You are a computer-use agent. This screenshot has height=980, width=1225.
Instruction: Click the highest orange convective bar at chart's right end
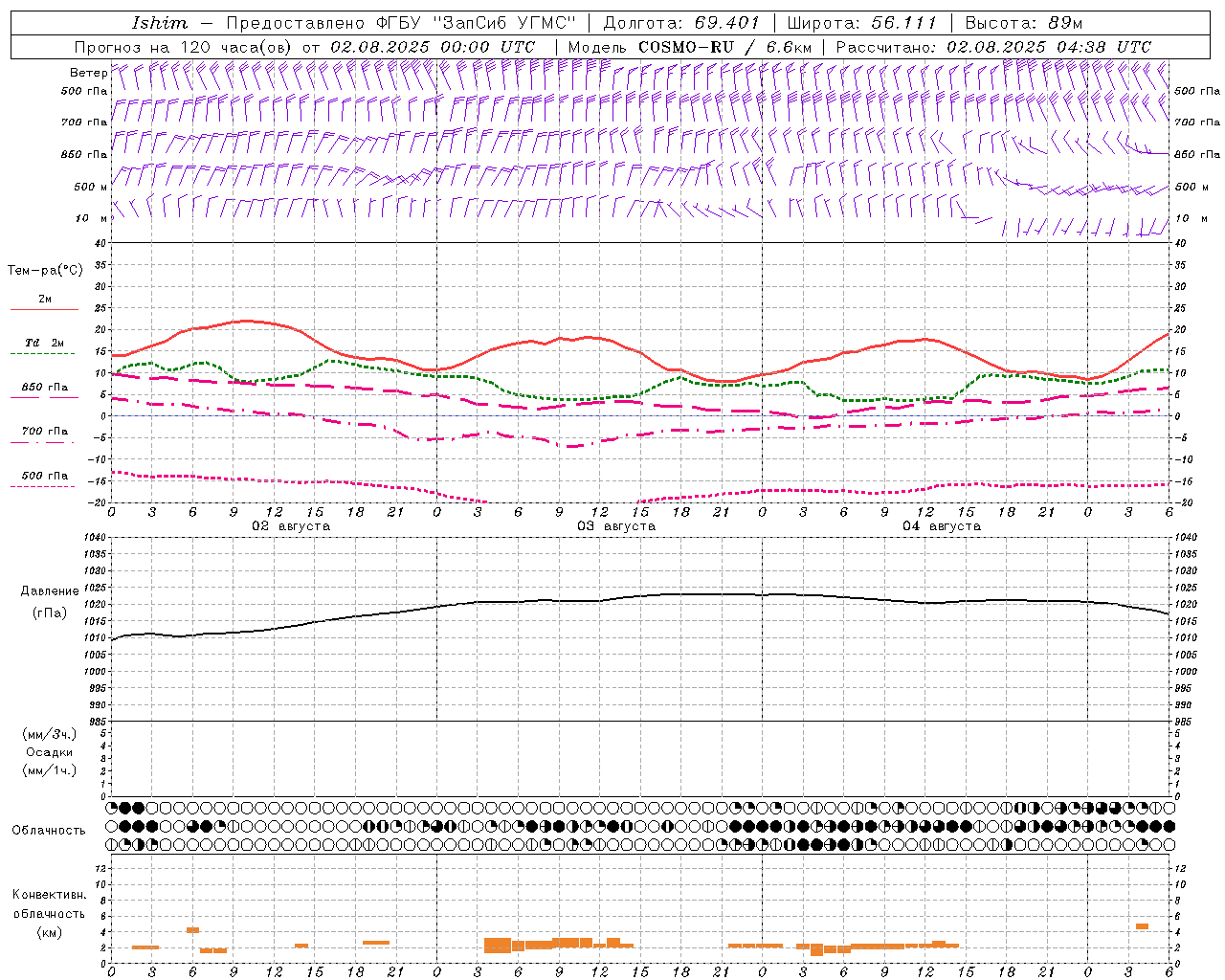[x=1142, y=926]
